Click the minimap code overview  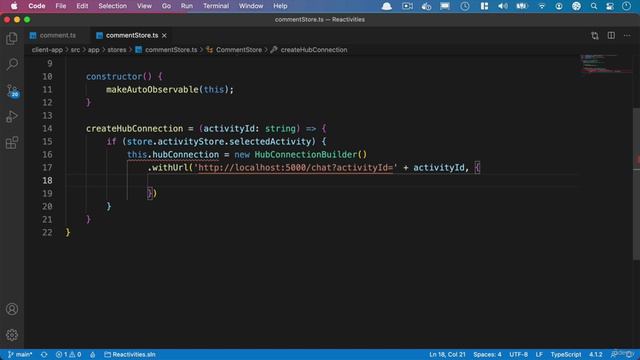pos(605,64)
